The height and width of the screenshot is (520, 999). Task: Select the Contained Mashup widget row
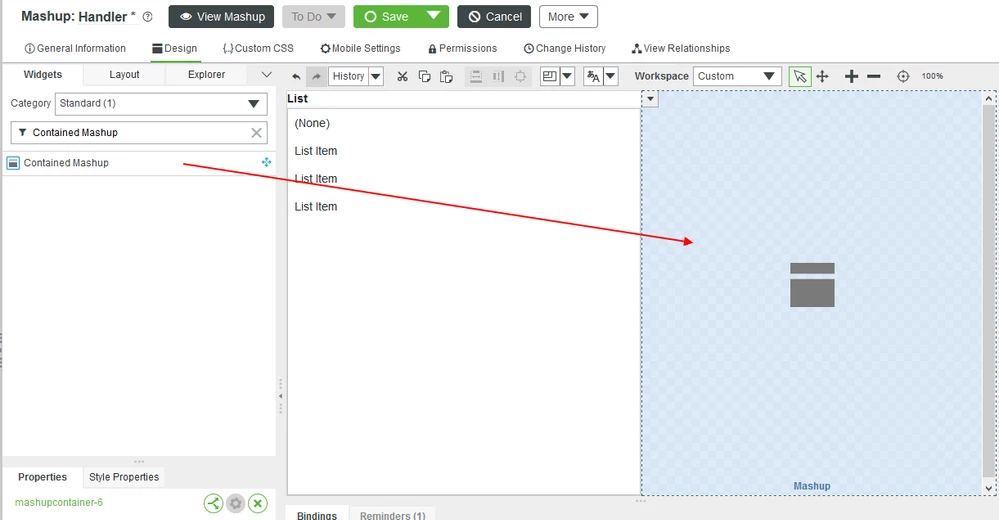(139, 163)
